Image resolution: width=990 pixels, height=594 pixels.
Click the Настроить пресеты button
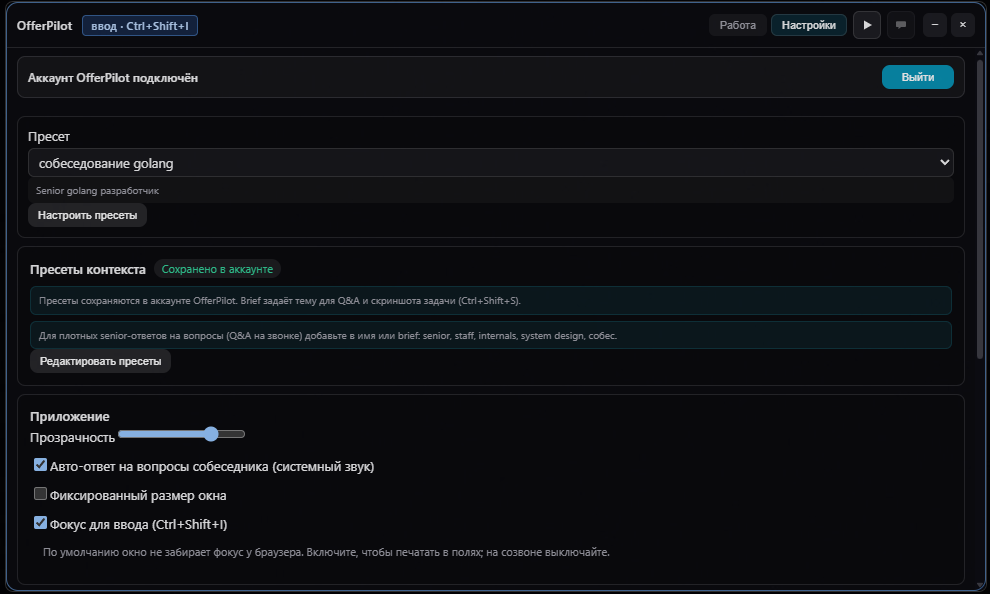coord(87,215)
